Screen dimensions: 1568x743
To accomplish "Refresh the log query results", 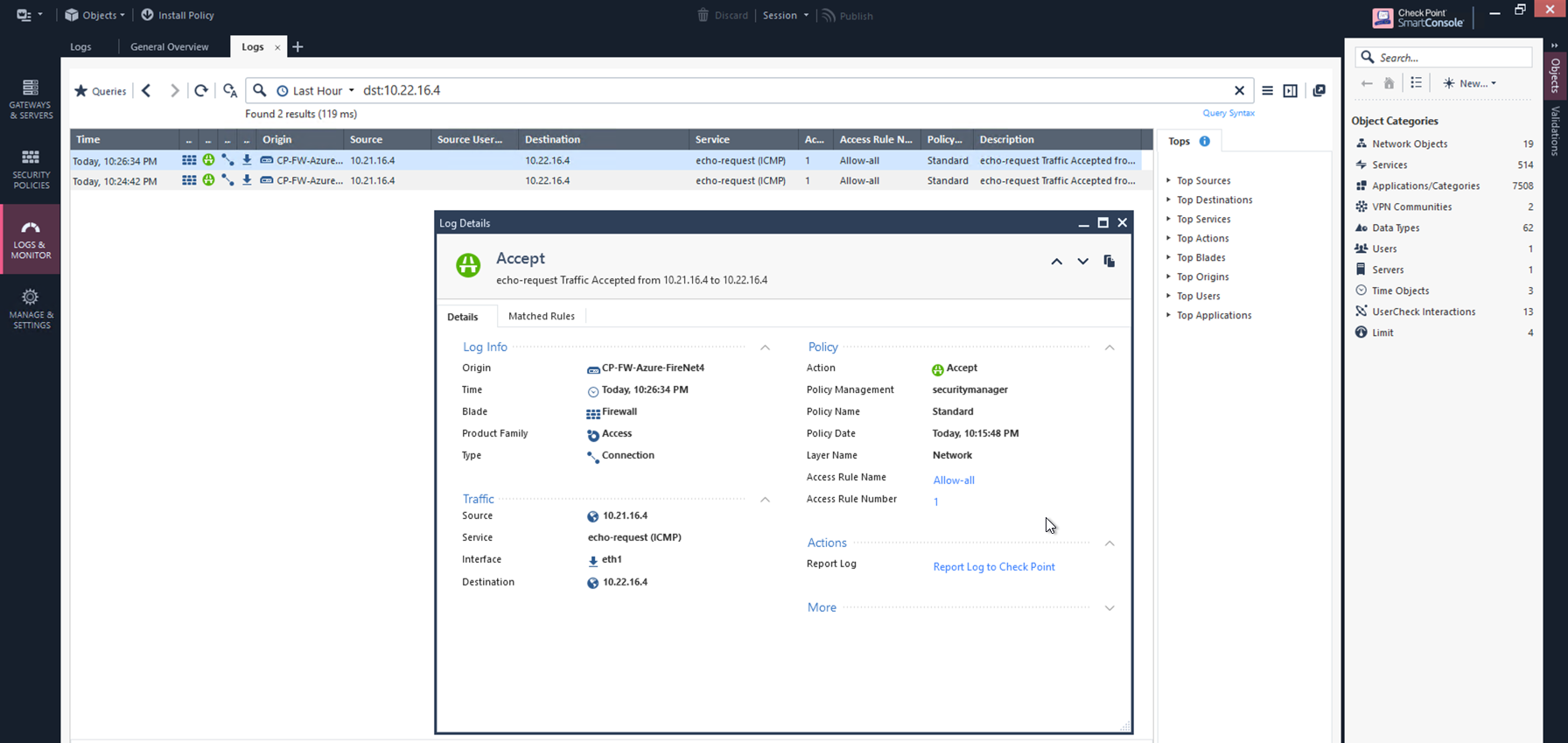I will pos(201,90).
